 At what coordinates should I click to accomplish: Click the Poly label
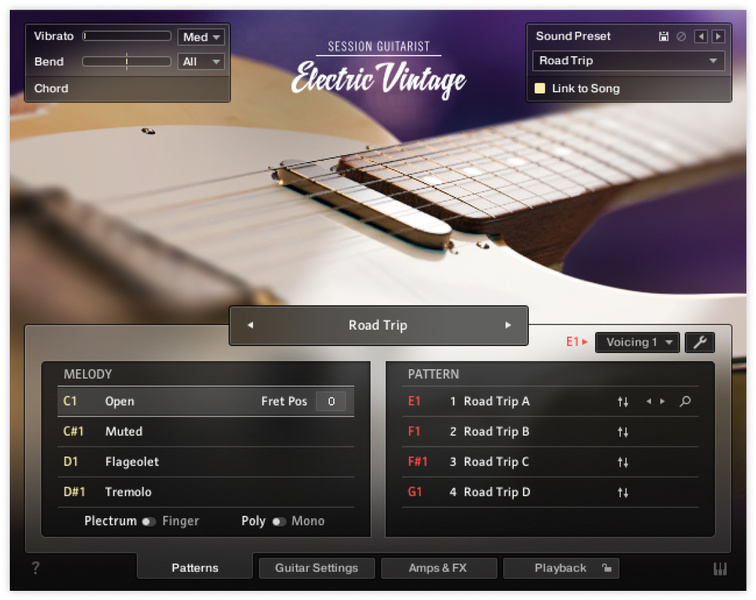point(253,521)
